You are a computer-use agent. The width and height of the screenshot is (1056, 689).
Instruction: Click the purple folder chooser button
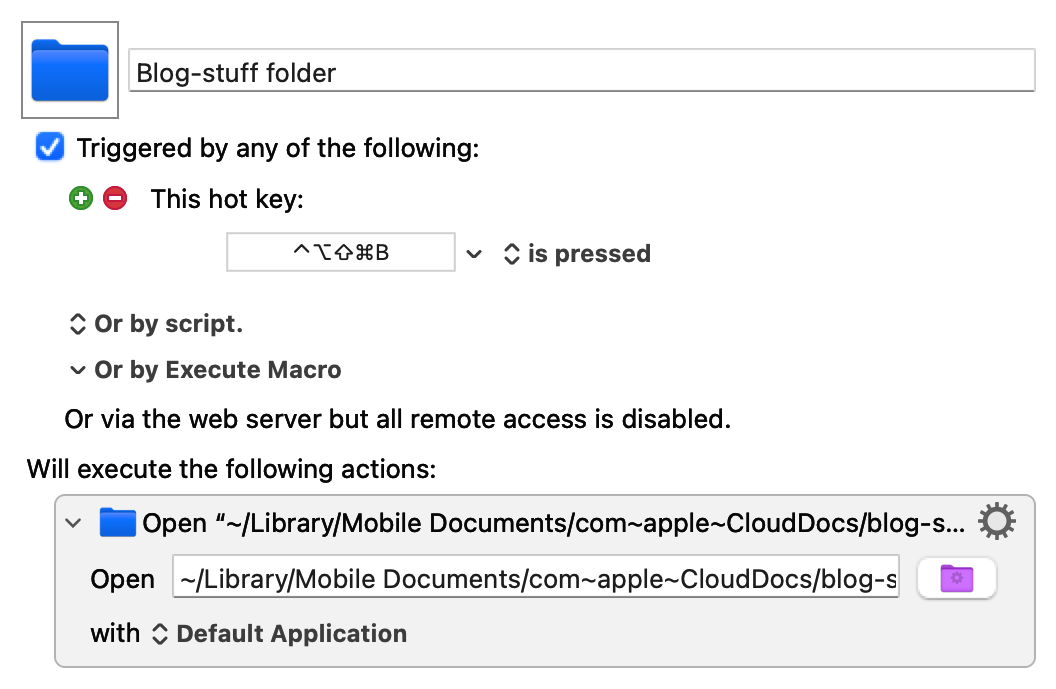(956, 578)
